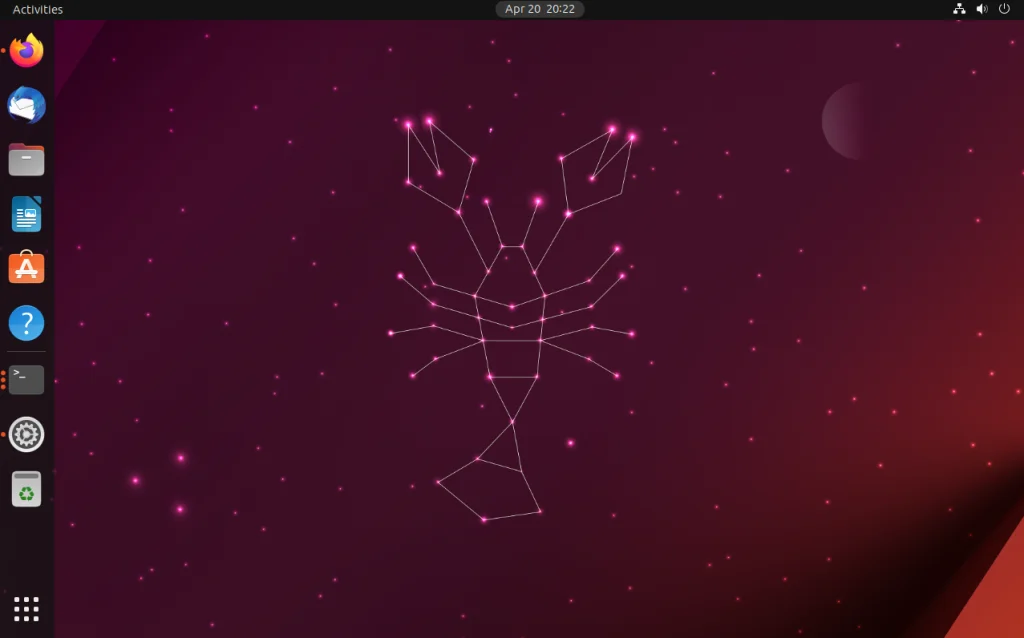1024x638 pixels.
Task: Open the Ubuntu Software store
Action: point(25,267)
